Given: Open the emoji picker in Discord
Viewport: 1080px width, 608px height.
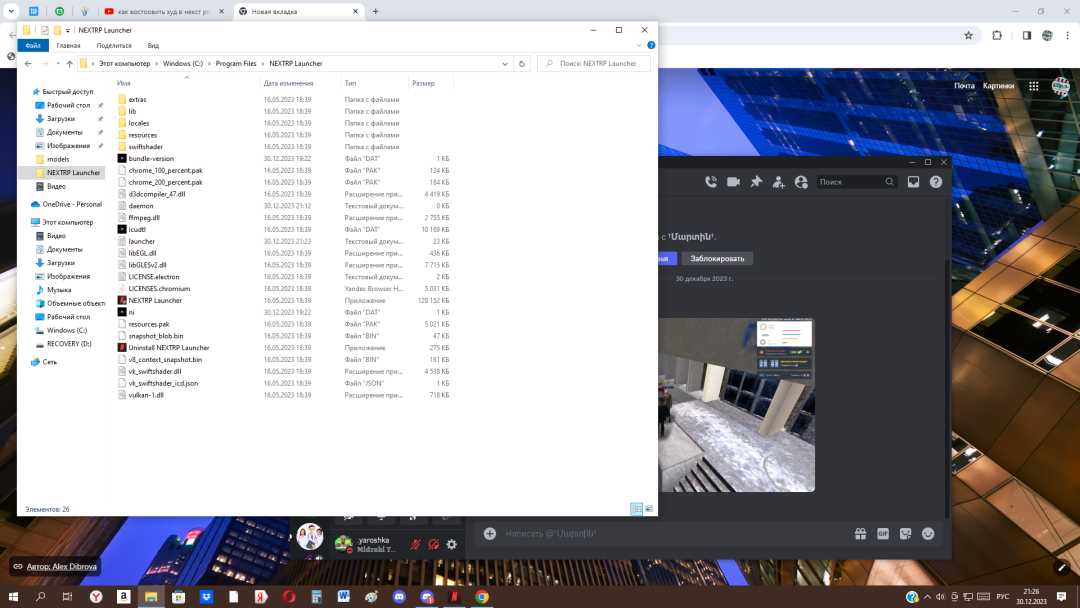Looking at the screenshot, I should click(x=928, y=534).
